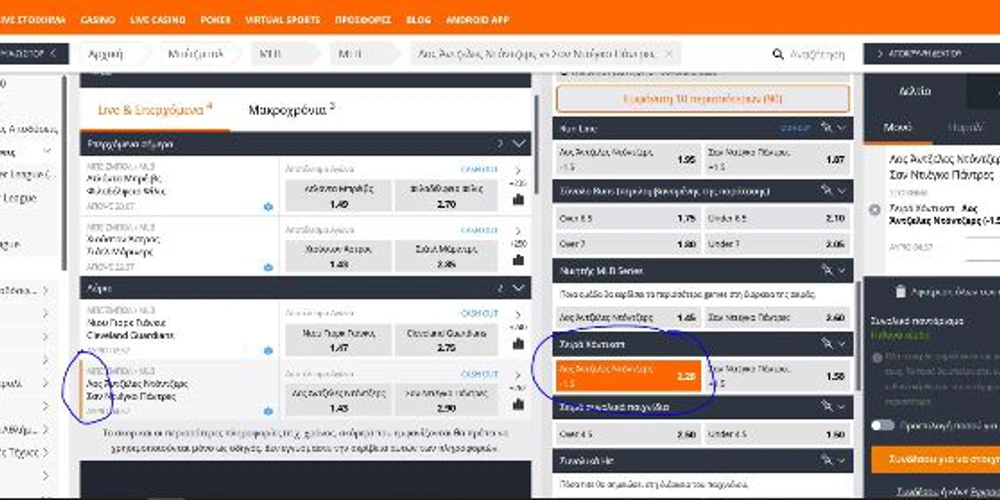
Task: Collapse Σειρά συνολικά παιχνίδια market chevron
Action: point(842,406)
